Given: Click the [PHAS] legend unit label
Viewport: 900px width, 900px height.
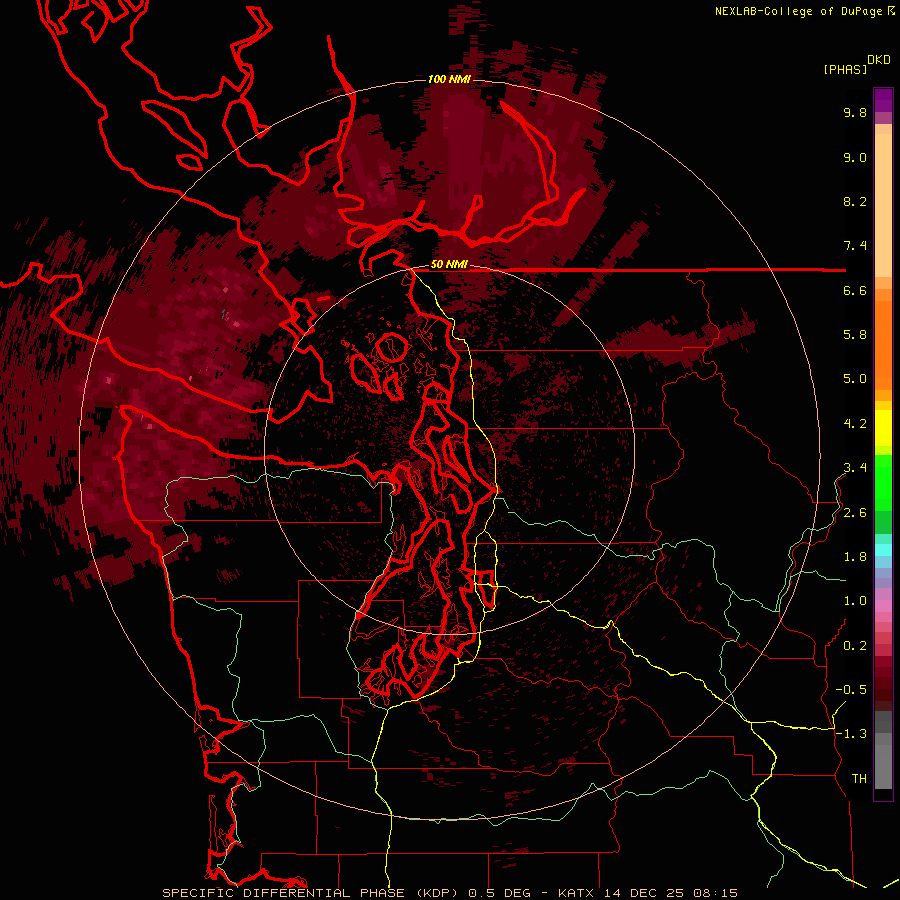Looking at the screenshot, I should click(845, 69).
